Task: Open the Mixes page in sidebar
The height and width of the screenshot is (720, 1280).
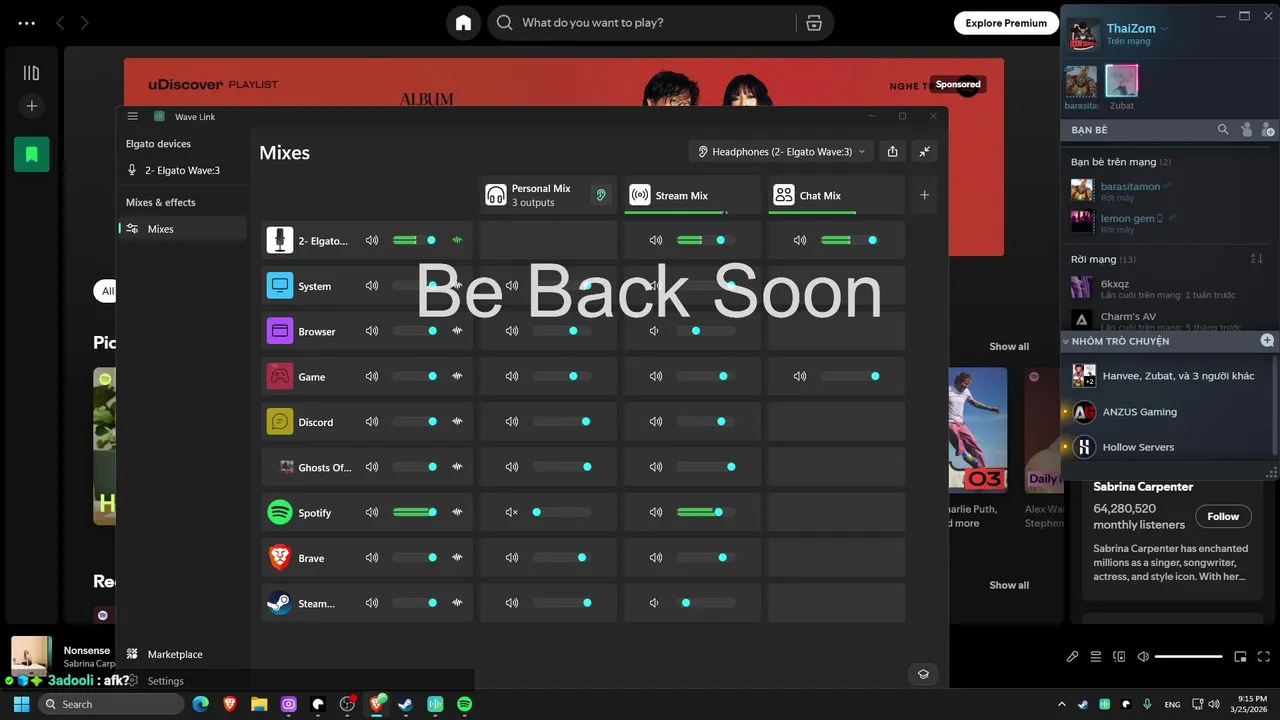Action: pos(181,229)
